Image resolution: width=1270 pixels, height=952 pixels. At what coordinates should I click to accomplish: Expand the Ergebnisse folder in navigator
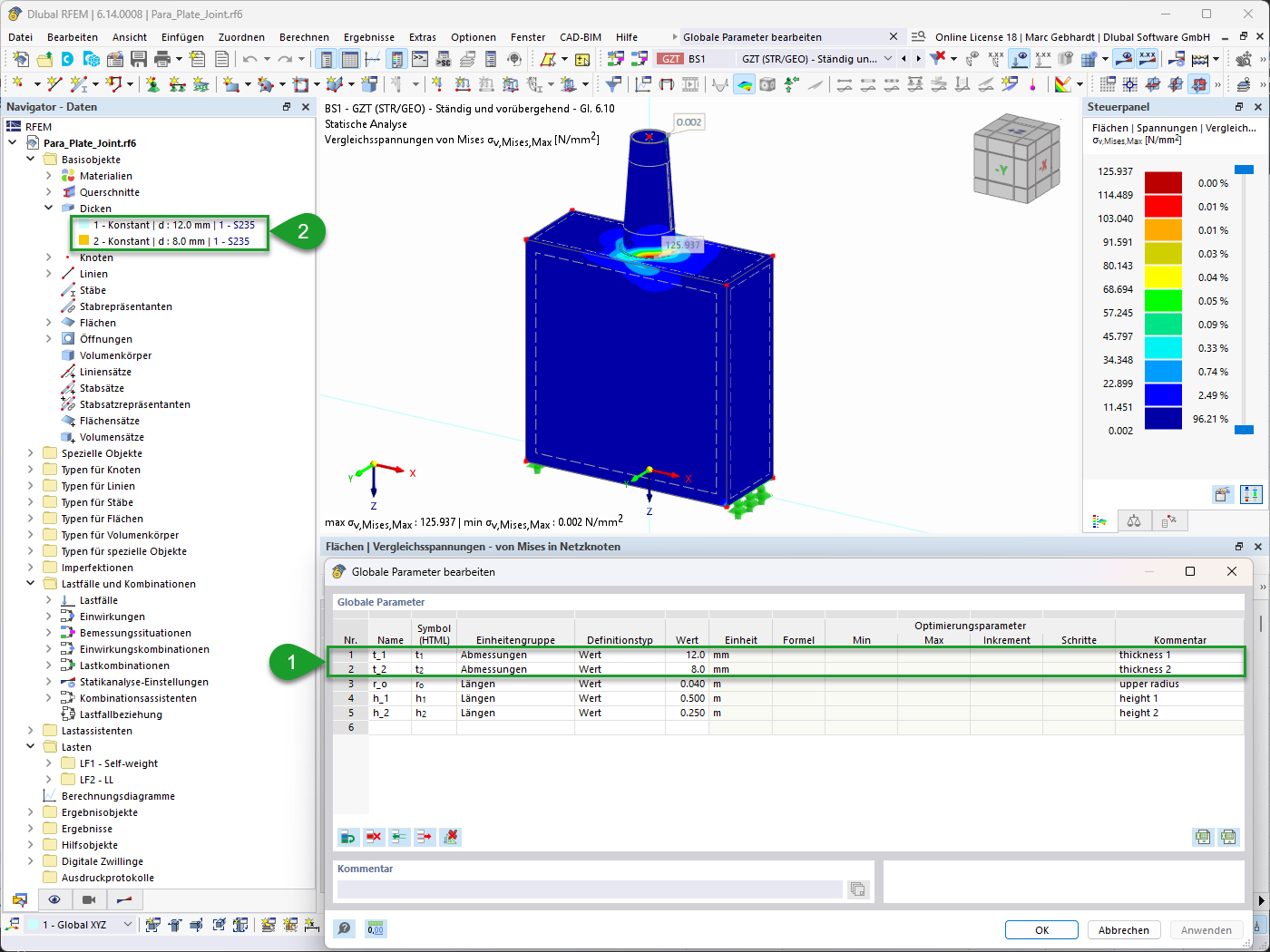tap(31, 829)
